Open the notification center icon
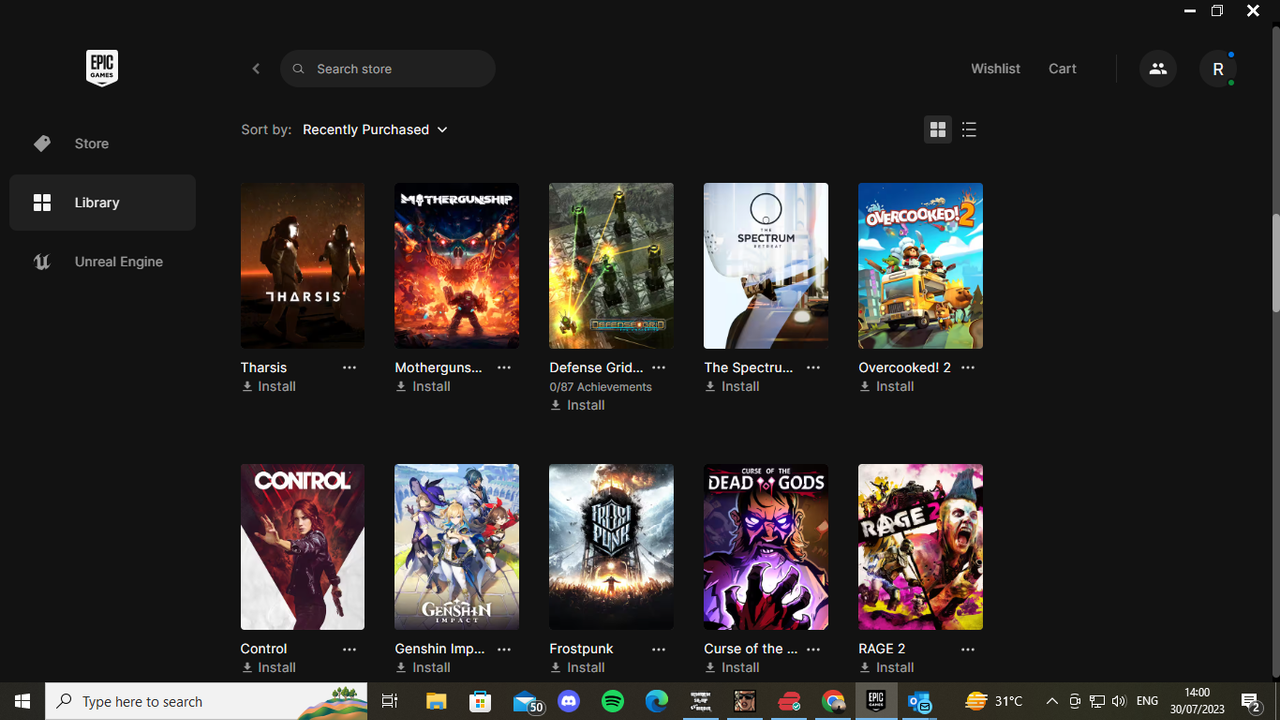 [x=1250, y=701]
